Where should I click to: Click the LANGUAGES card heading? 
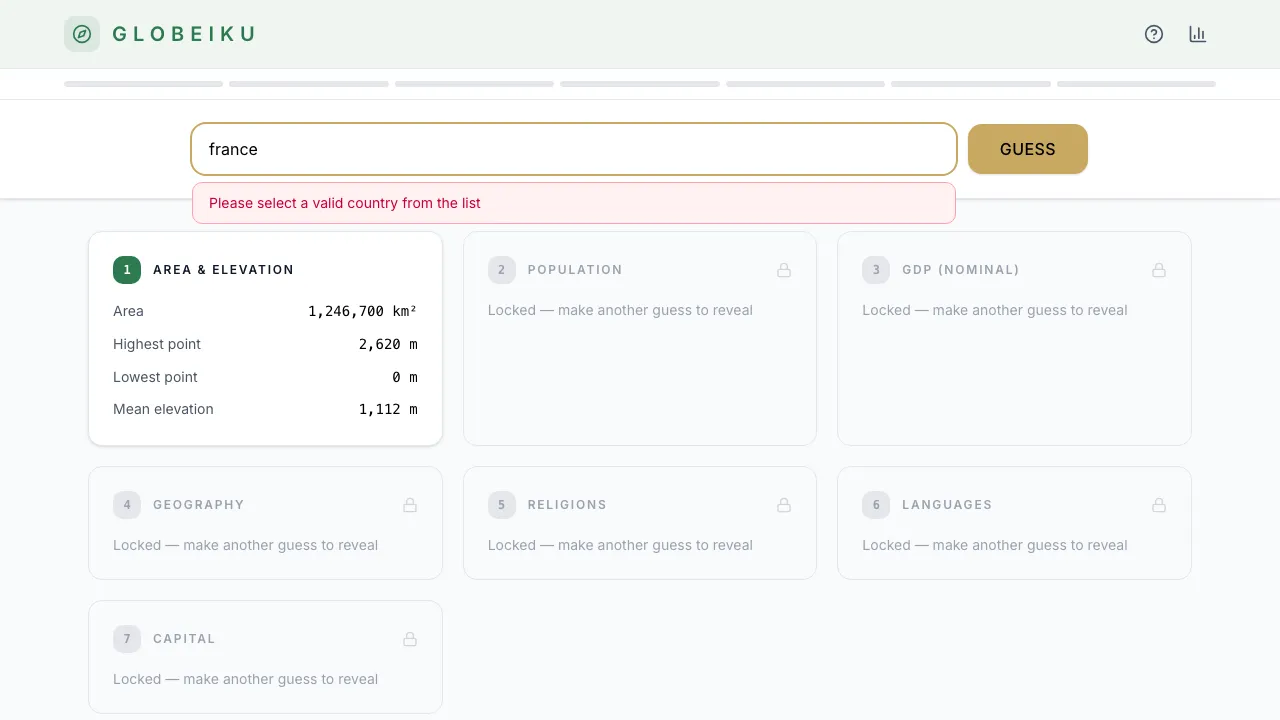[947, 505]
